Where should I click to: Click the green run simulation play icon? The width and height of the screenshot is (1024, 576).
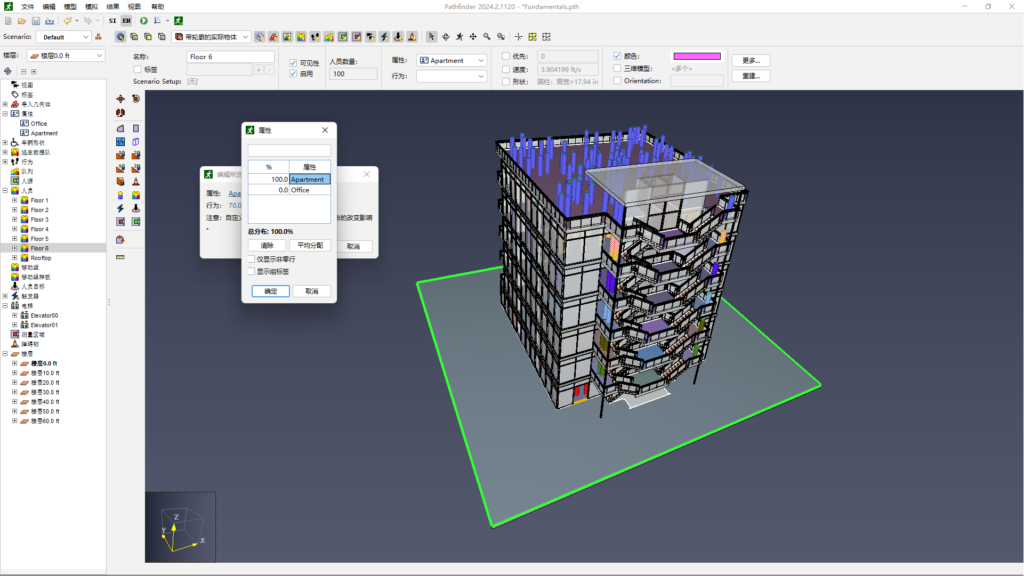tap(144, 20)
